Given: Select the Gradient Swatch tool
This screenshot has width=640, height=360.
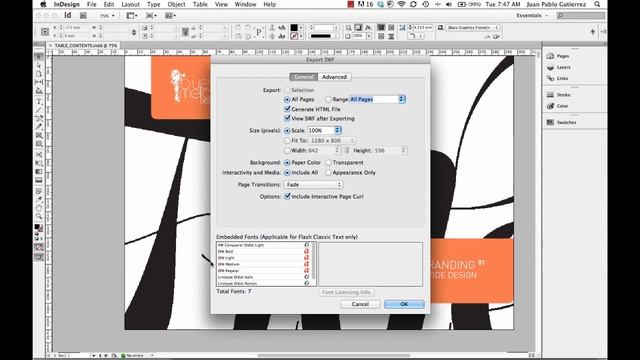Looking at the screenshot, I should (39, 172).
